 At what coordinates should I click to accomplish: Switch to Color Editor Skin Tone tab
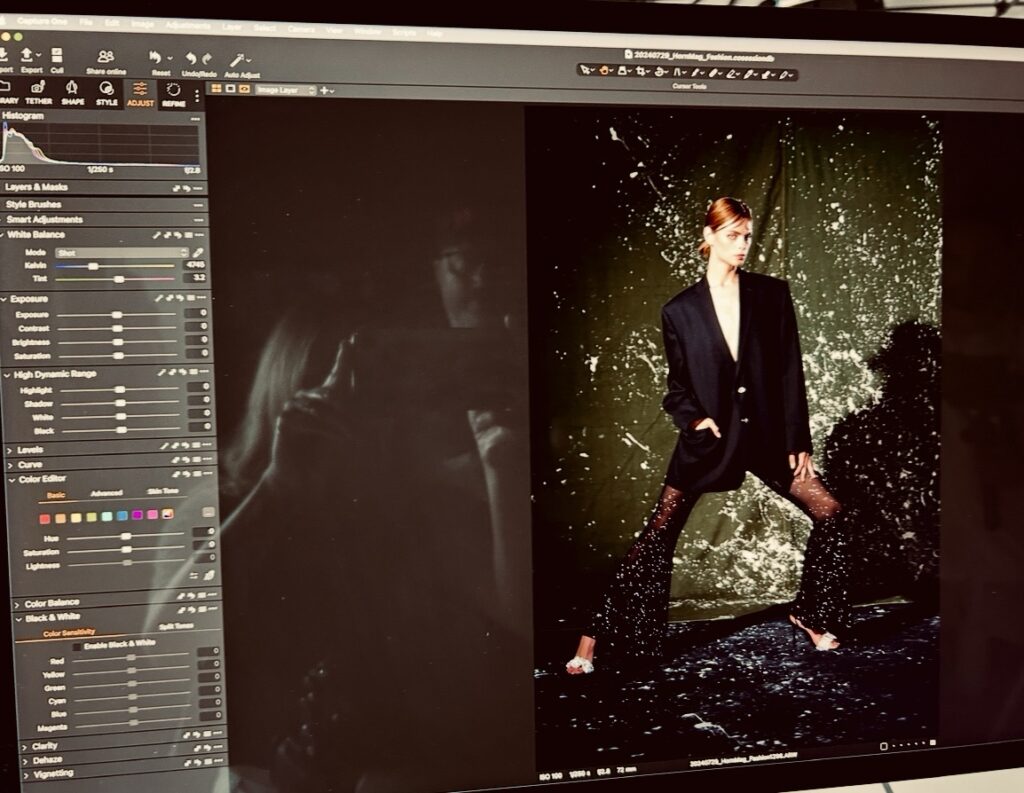163,491
